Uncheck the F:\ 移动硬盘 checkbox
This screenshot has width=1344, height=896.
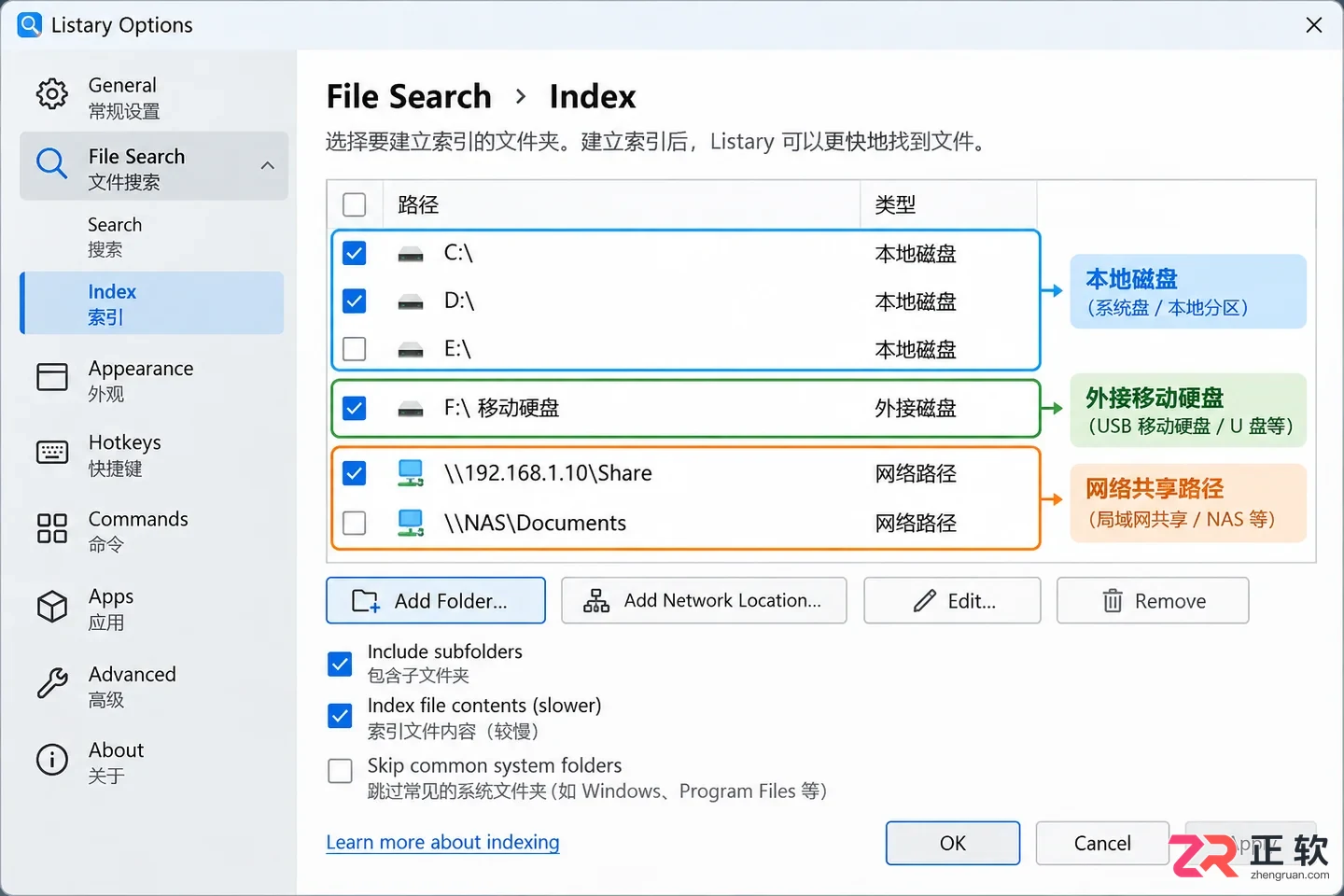coord(355,408)
